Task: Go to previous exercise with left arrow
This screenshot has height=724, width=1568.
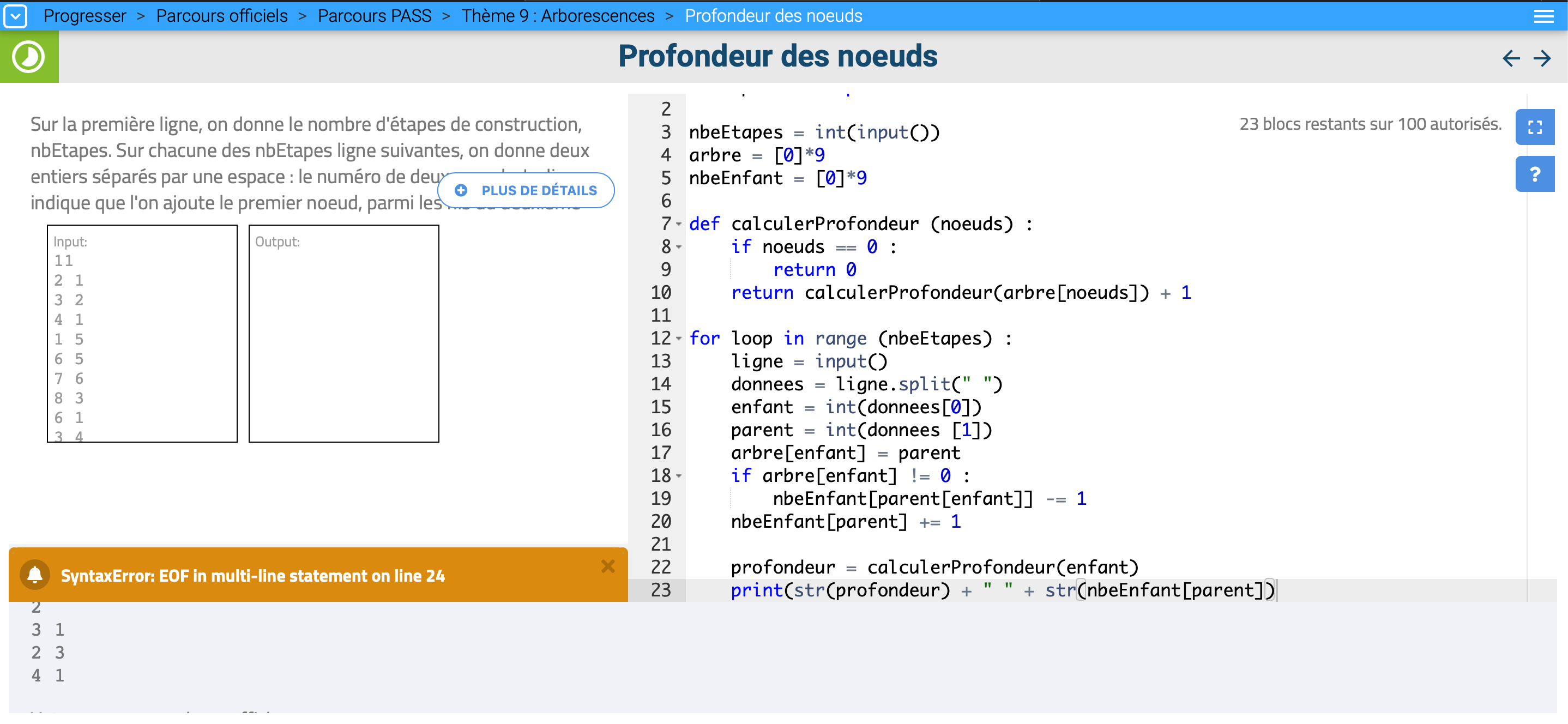Action: coord(1511,58)
